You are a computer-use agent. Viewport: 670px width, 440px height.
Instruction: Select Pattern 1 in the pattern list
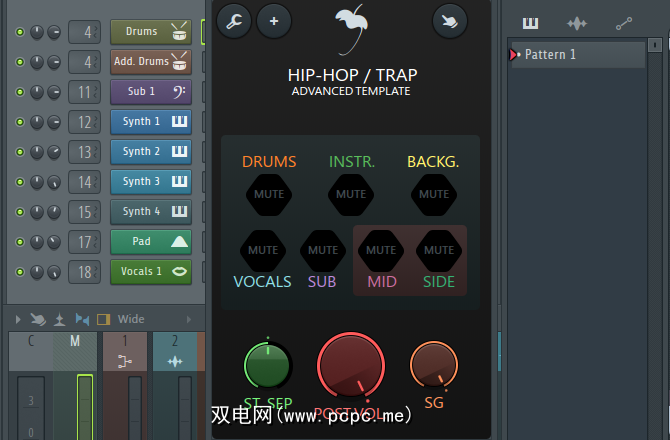pyautogui.click(x=578, y=55)
